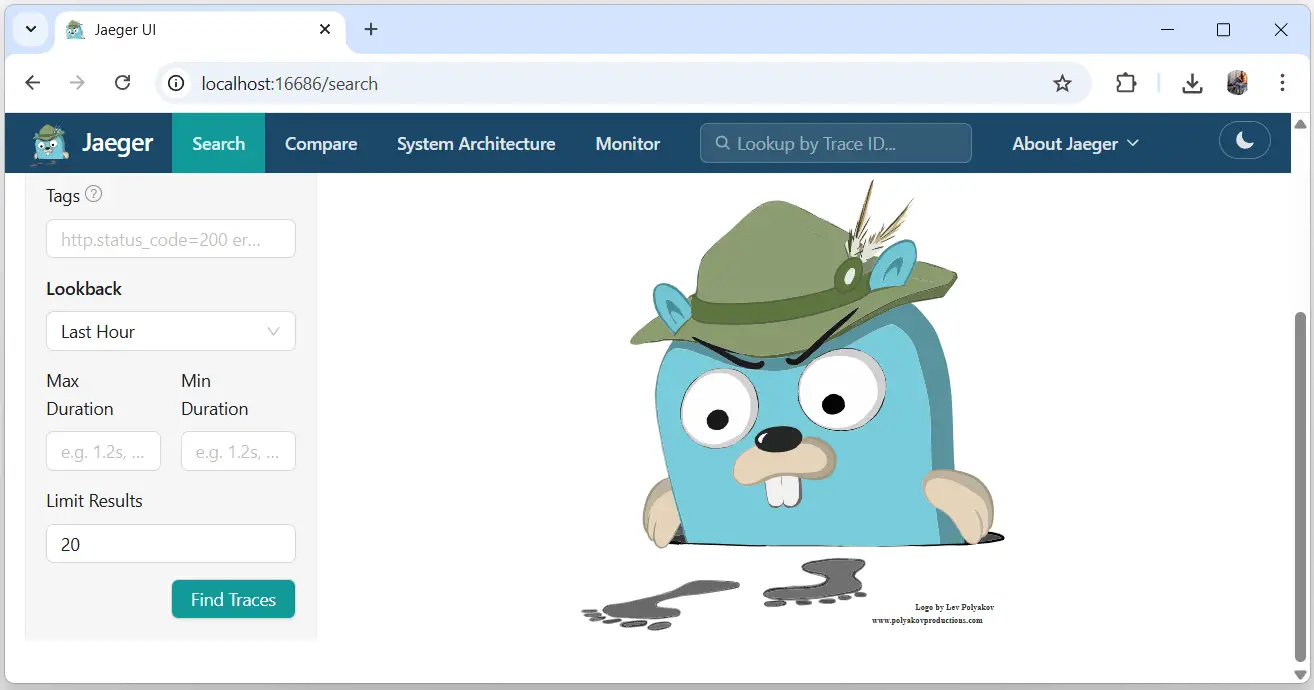Open a new browser tab
This screenshot has height=690, width=1314.
click(371, 30)
